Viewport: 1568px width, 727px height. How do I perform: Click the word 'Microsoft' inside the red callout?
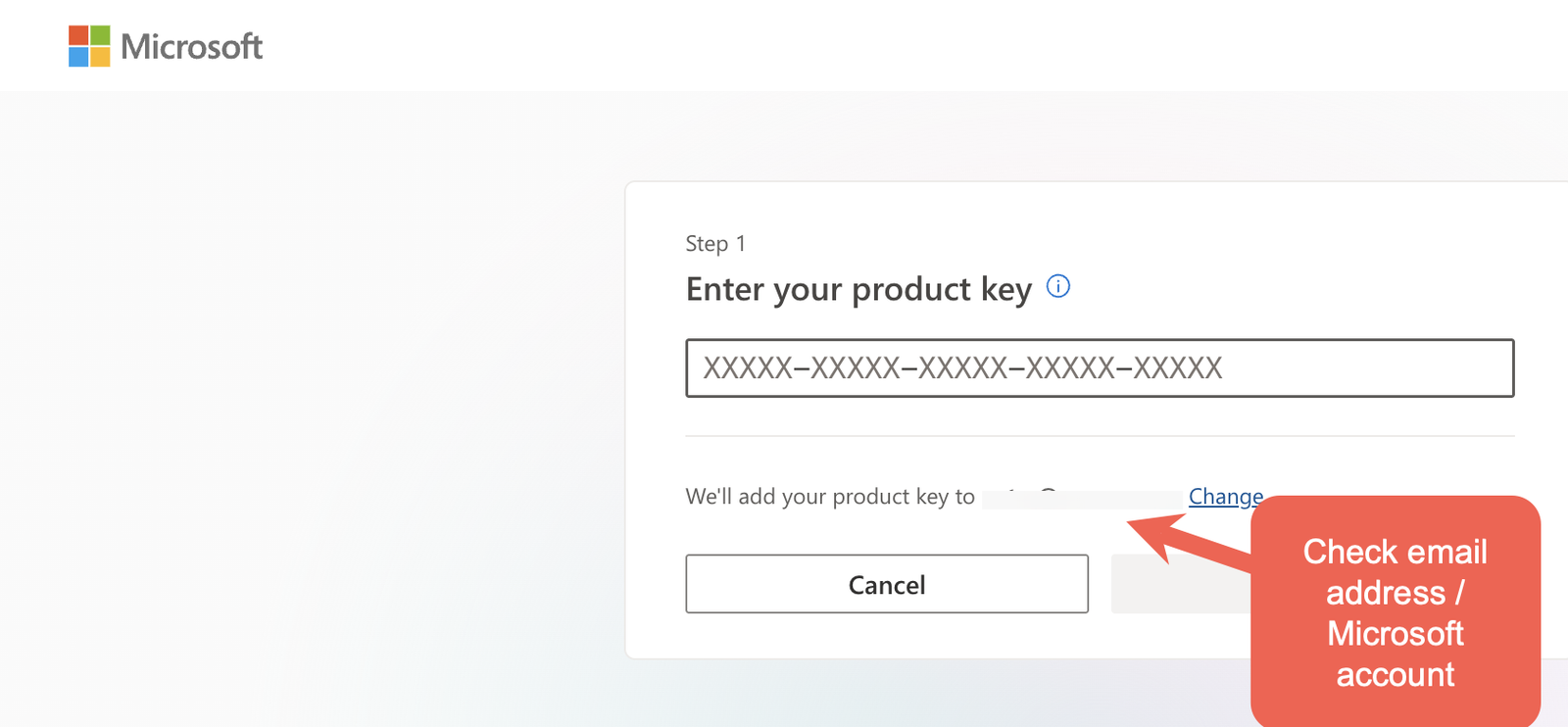pos(1395,634)
